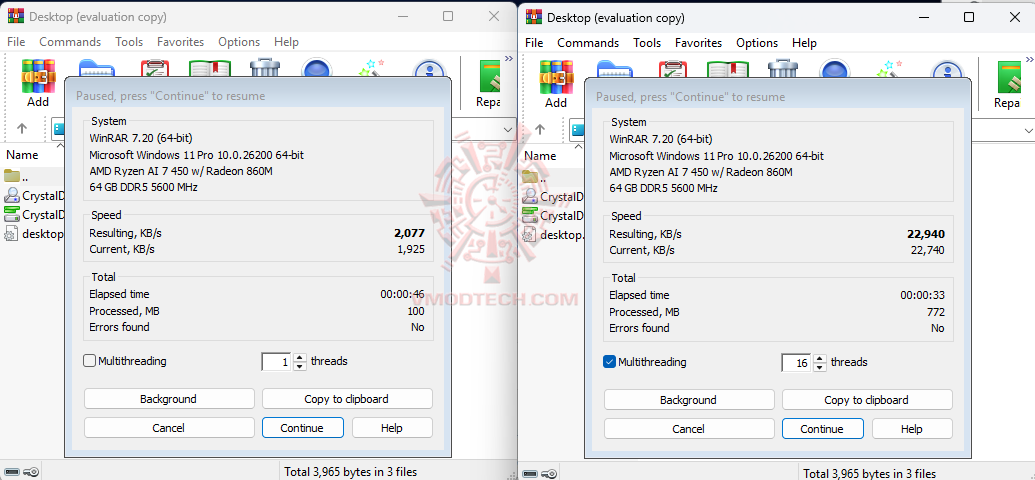Open the View book icon in right window
This screenshot has width=1035, height=480.
tap(728, 69)
